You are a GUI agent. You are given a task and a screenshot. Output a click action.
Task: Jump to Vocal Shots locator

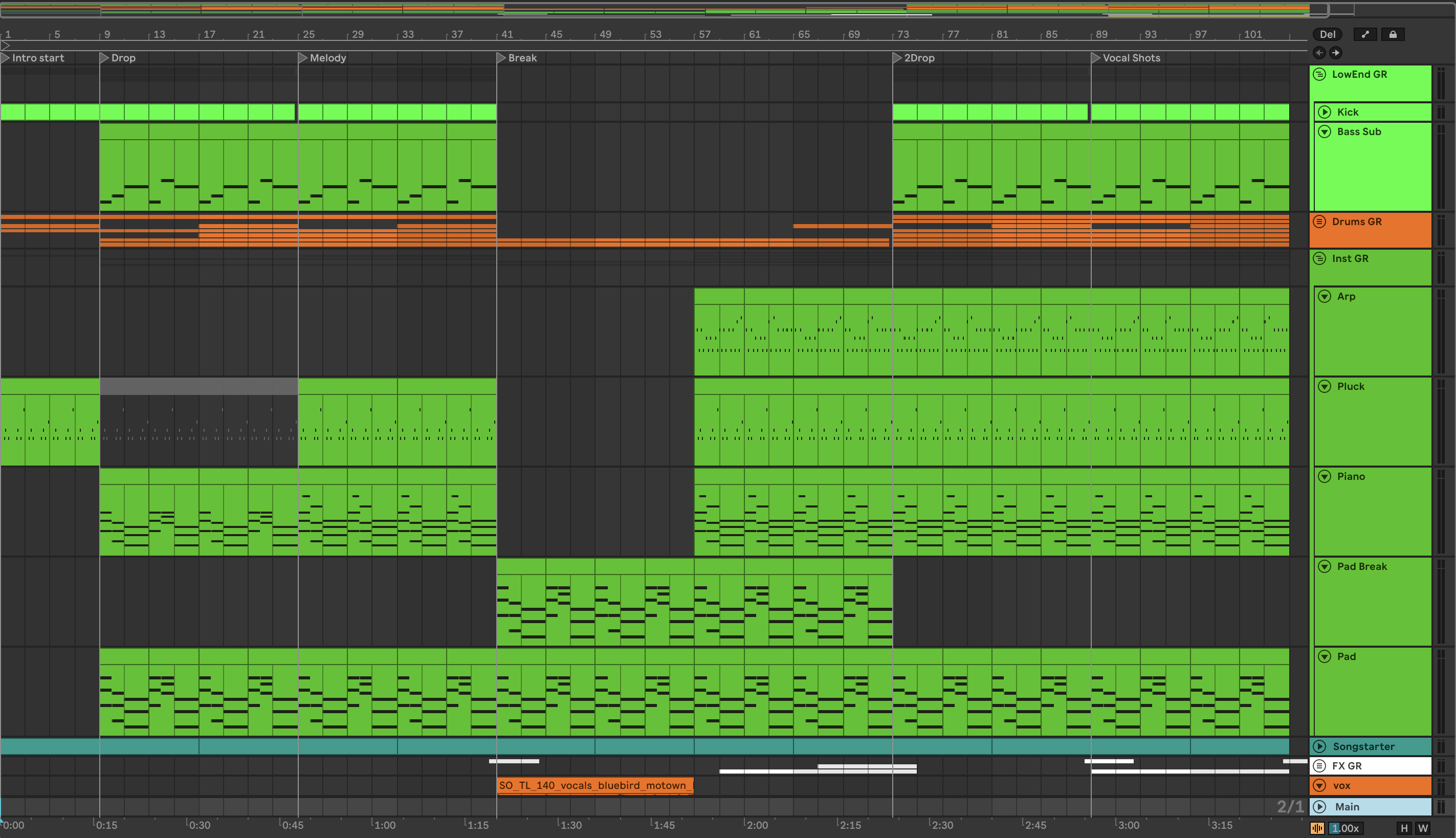[x=1126, y=58]
